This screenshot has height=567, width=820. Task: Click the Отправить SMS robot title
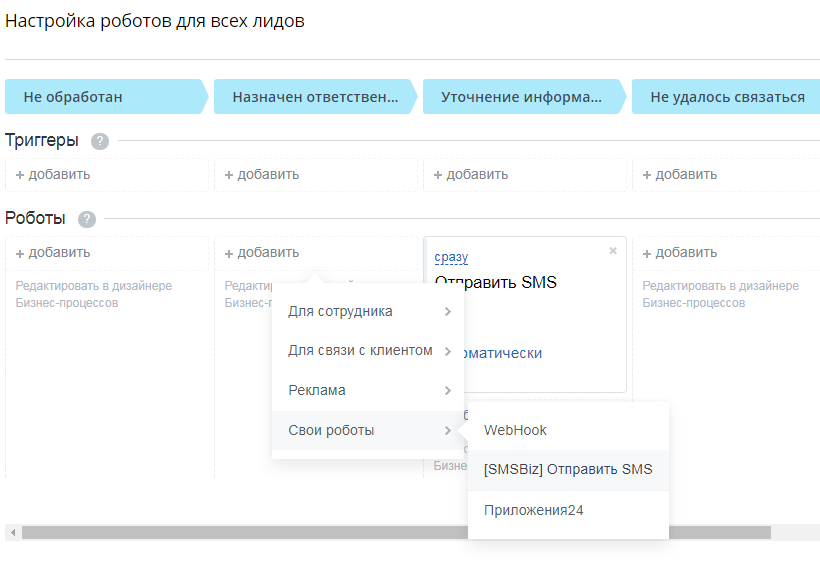tap(496, 282)
